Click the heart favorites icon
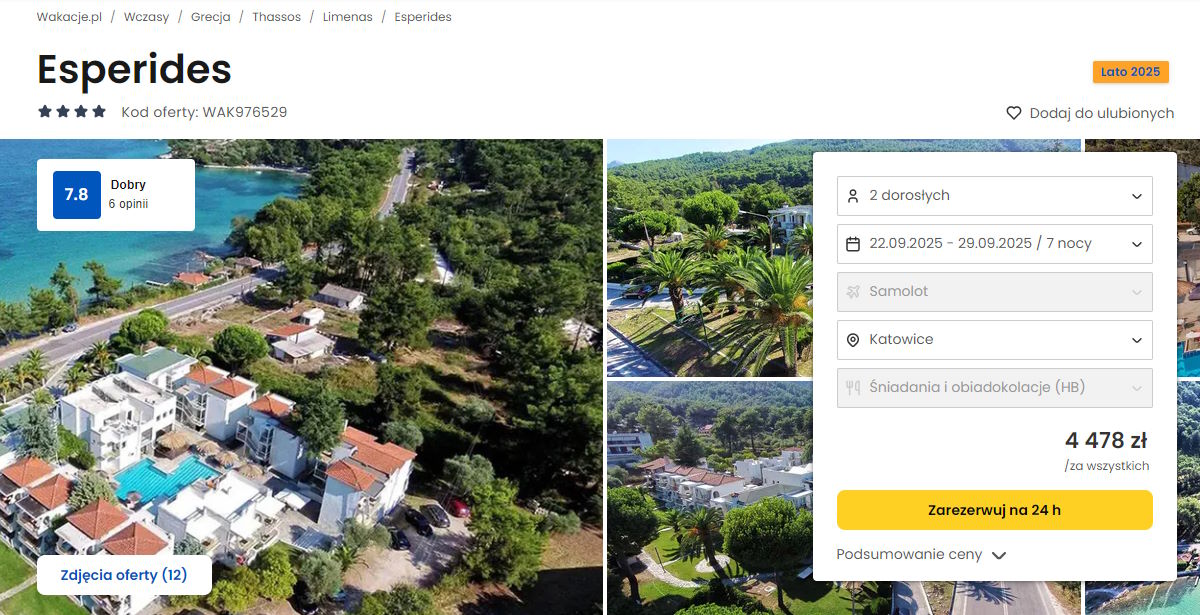This screenshot has width=1200, height=615. (1014, 113)
